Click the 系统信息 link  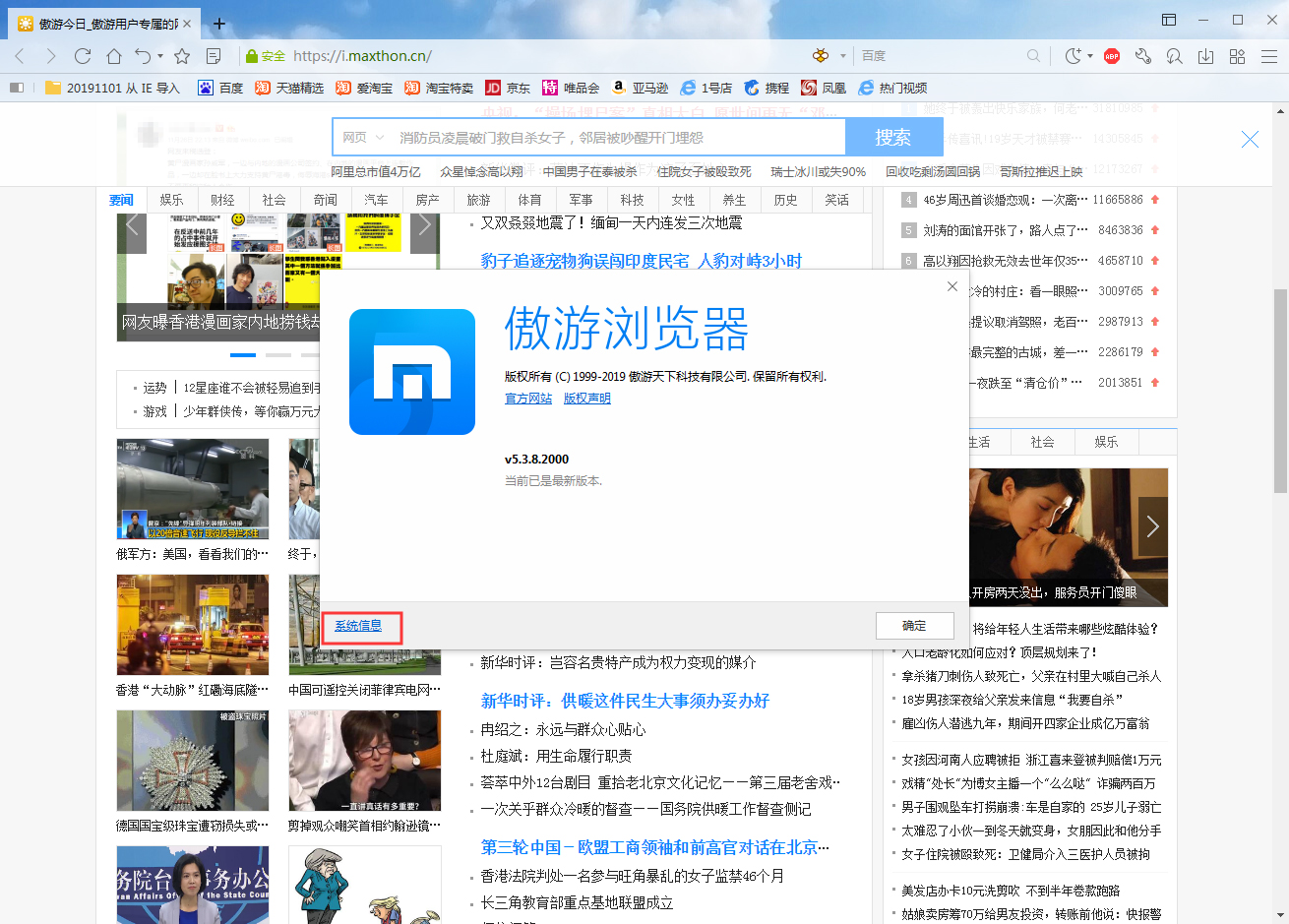[360, 625]
